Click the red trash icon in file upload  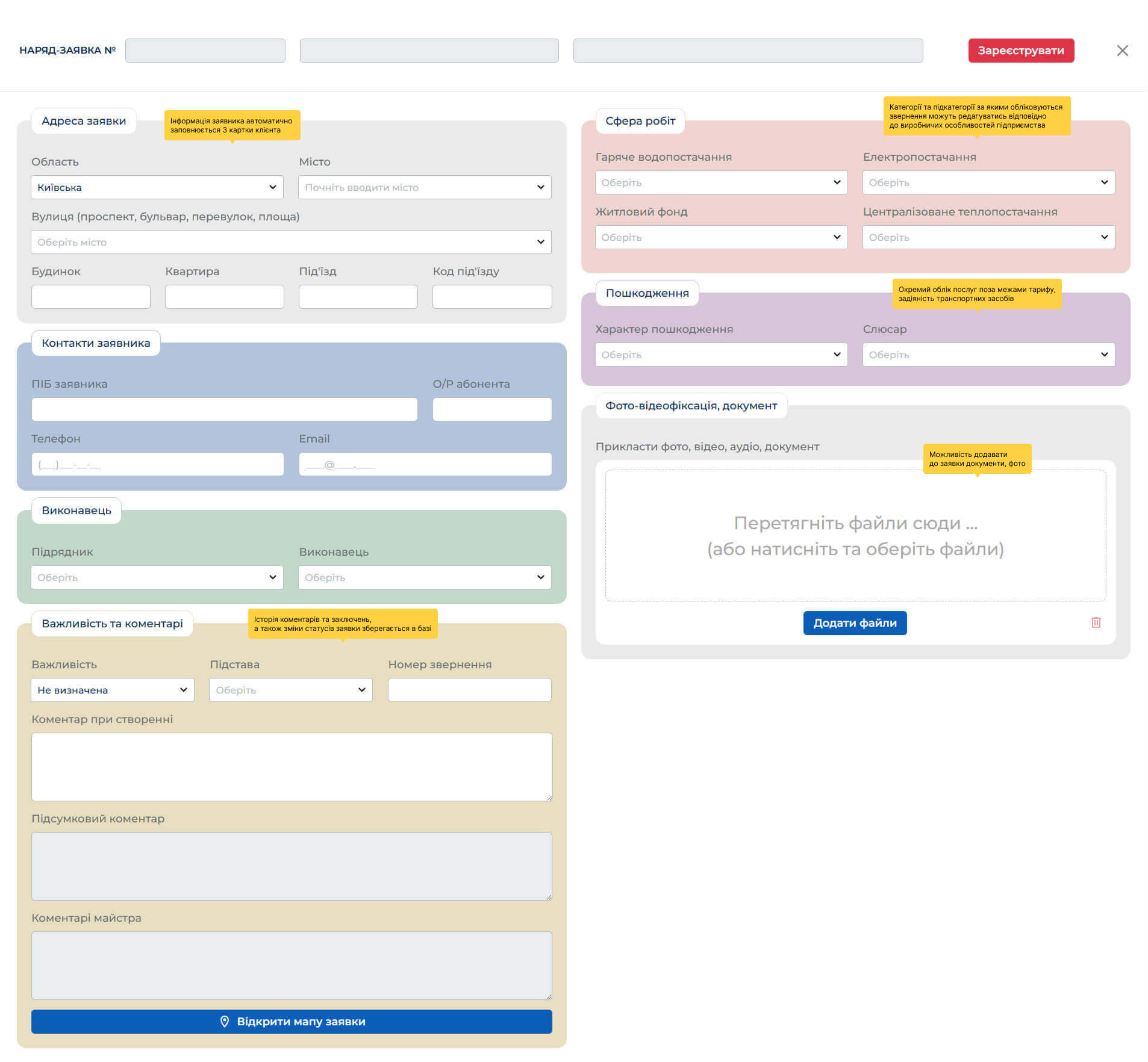tap(1096, 623)
